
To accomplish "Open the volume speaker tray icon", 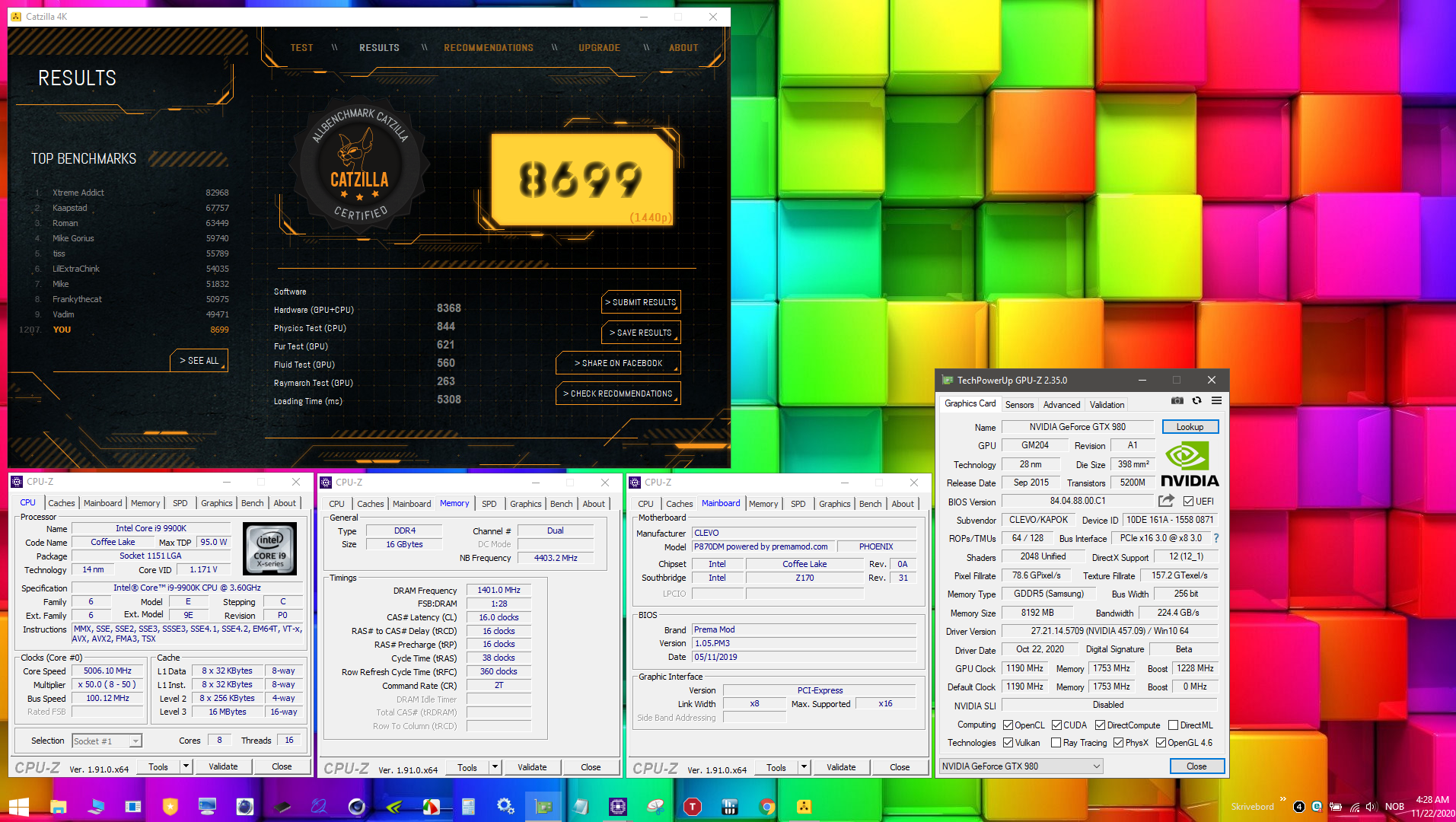I will point(1372,807).
